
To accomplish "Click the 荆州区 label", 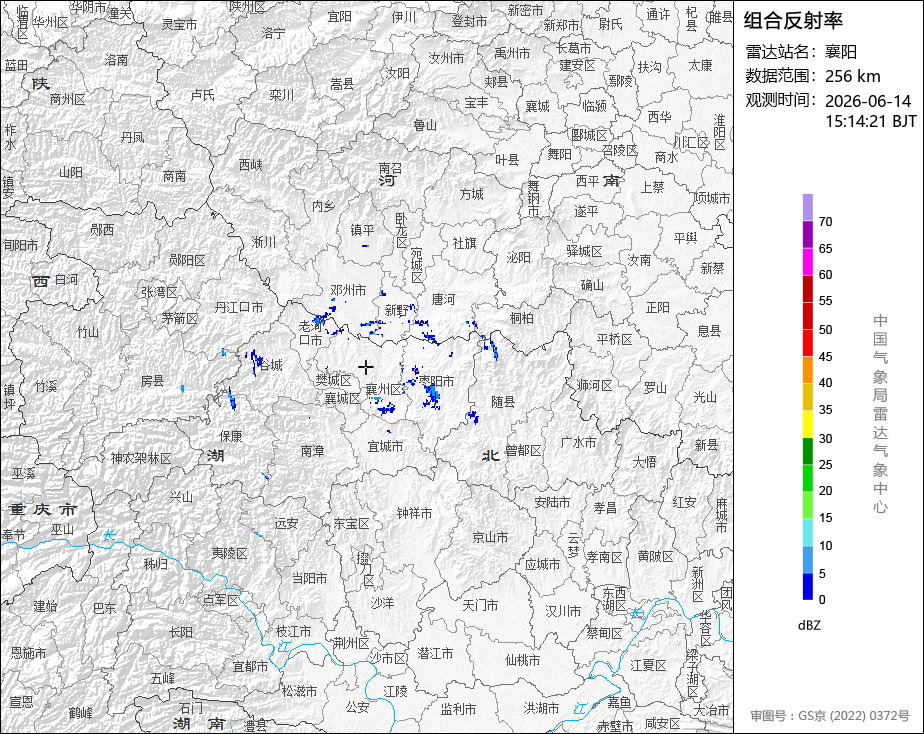I will point(351,643).
